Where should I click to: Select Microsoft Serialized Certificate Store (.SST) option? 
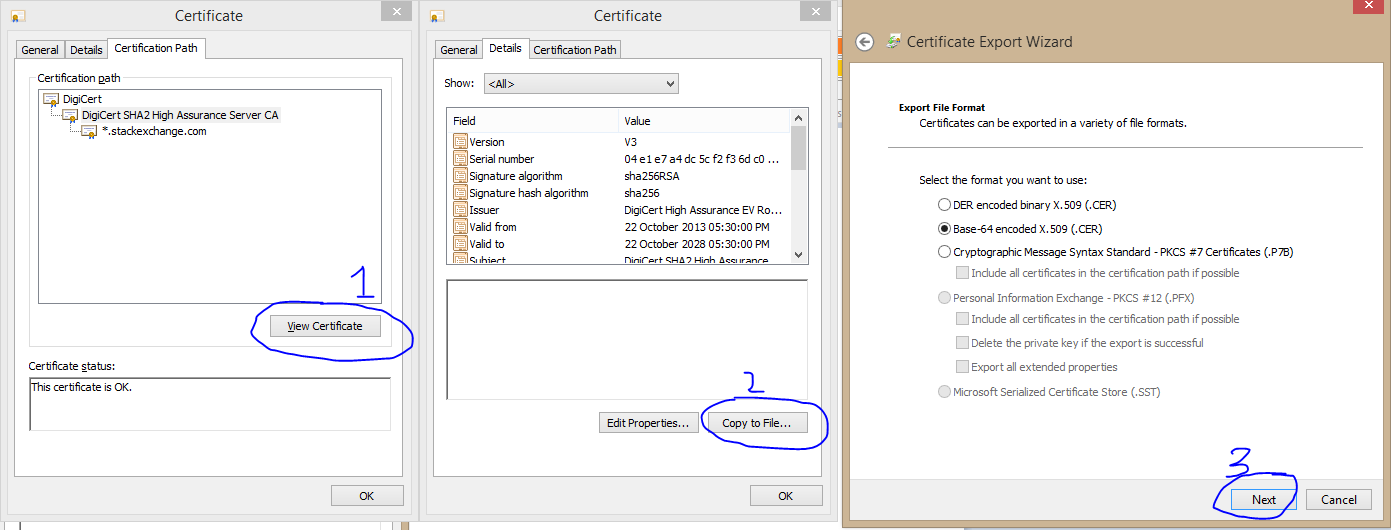pos(944,392)
